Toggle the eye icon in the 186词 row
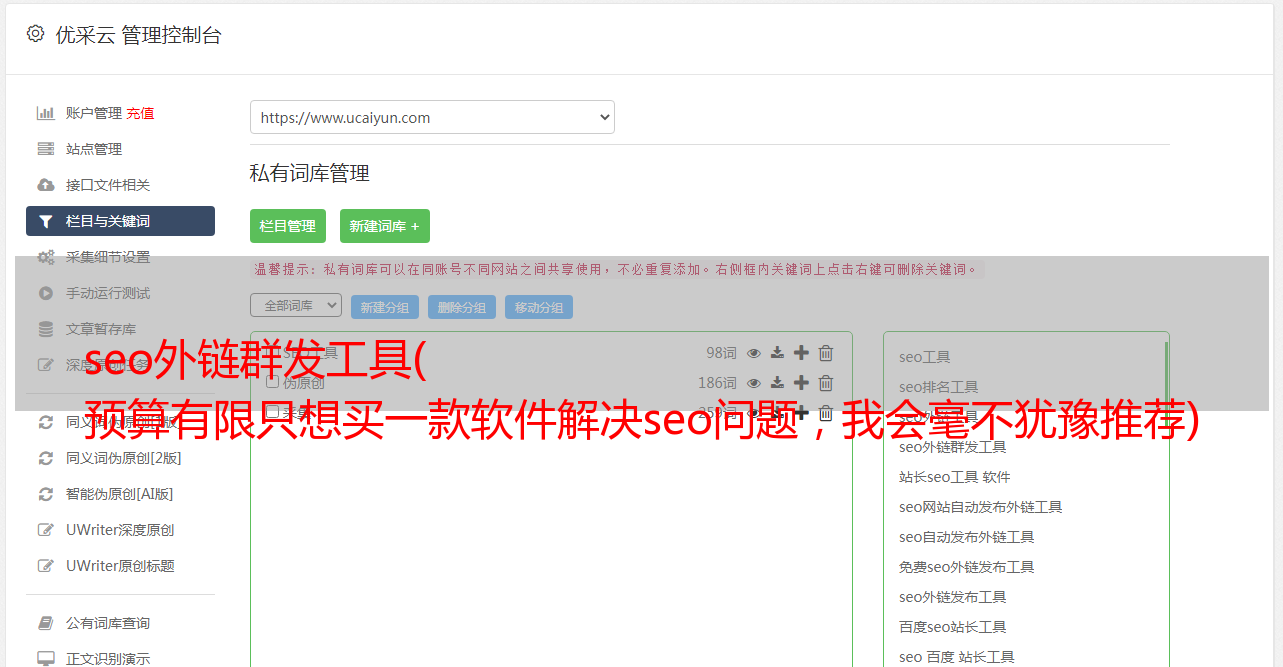 pos(754,383)
